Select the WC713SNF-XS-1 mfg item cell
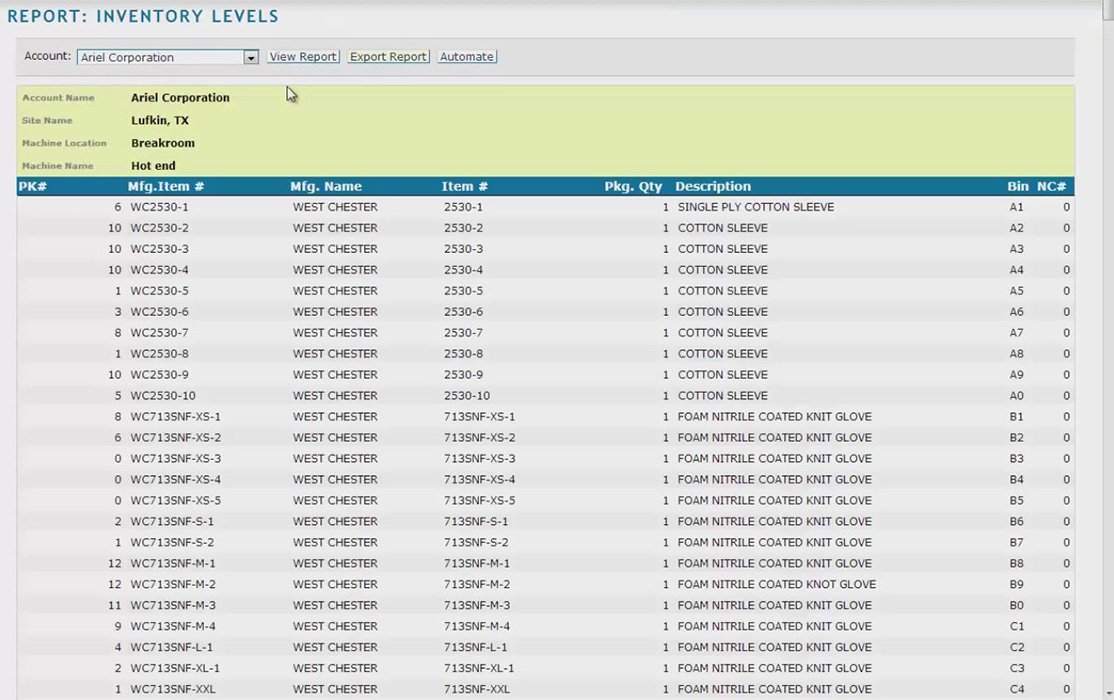1114x700 pixels. pyautogui.click(x=175, y=416)
